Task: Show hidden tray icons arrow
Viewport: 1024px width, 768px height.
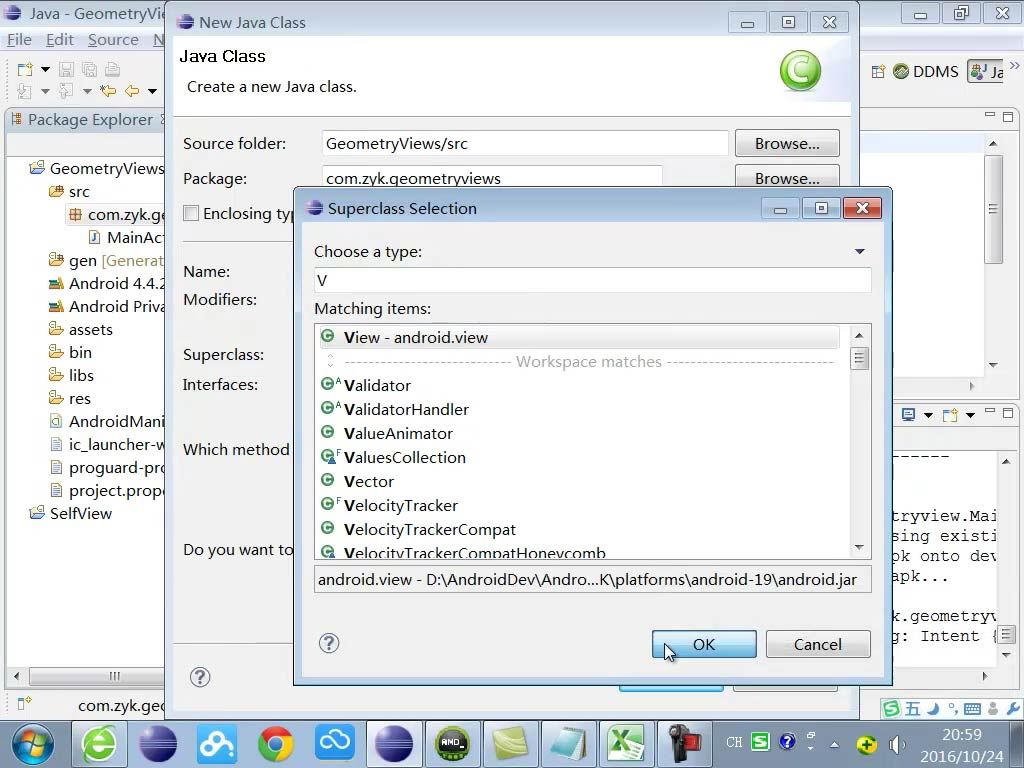Action: [834, 744]
